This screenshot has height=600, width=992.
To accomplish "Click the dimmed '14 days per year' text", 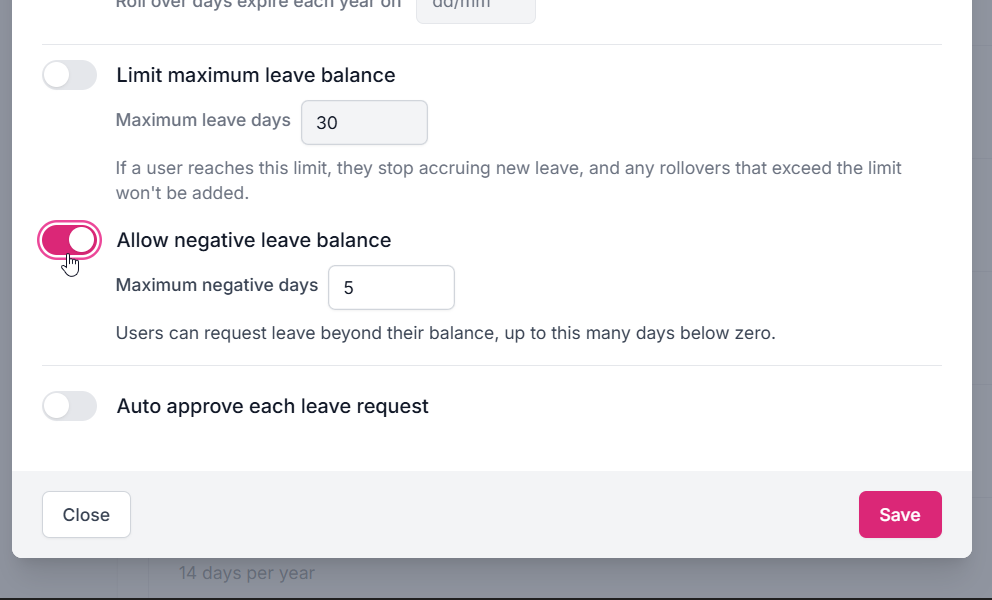I will 247,573.
